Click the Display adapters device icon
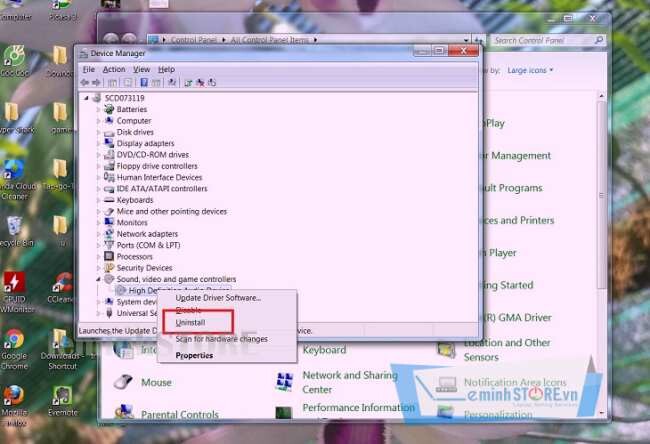The image size is (650, 444). click(109, 144)
